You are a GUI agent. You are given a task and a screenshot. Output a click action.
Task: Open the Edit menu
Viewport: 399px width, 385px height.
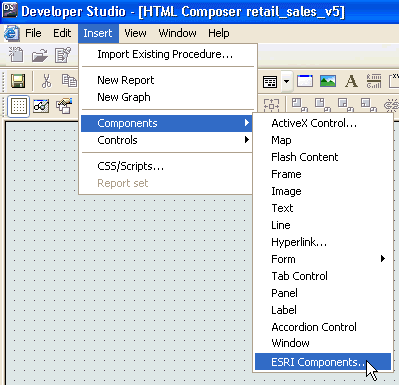point(62,33)
